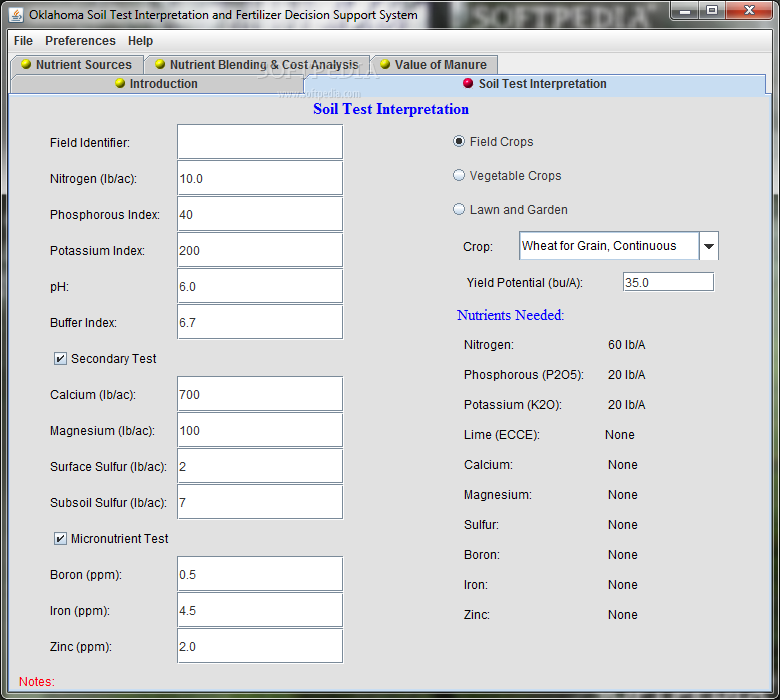The width and height of the screenshot is (780, 700).
Task: Click the Magnesium (lb/ac) field showing 100
Action: (260, 430)
